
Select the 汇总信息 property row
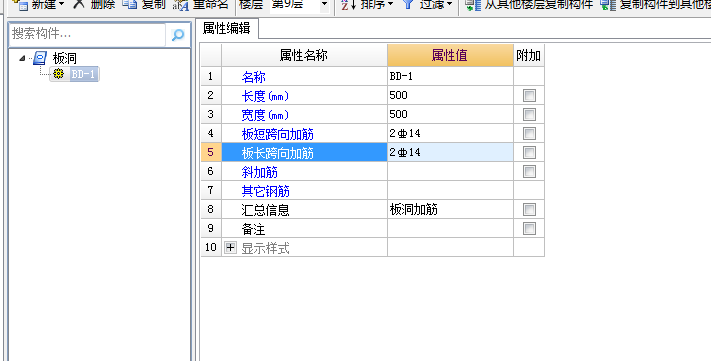[304, 210]
